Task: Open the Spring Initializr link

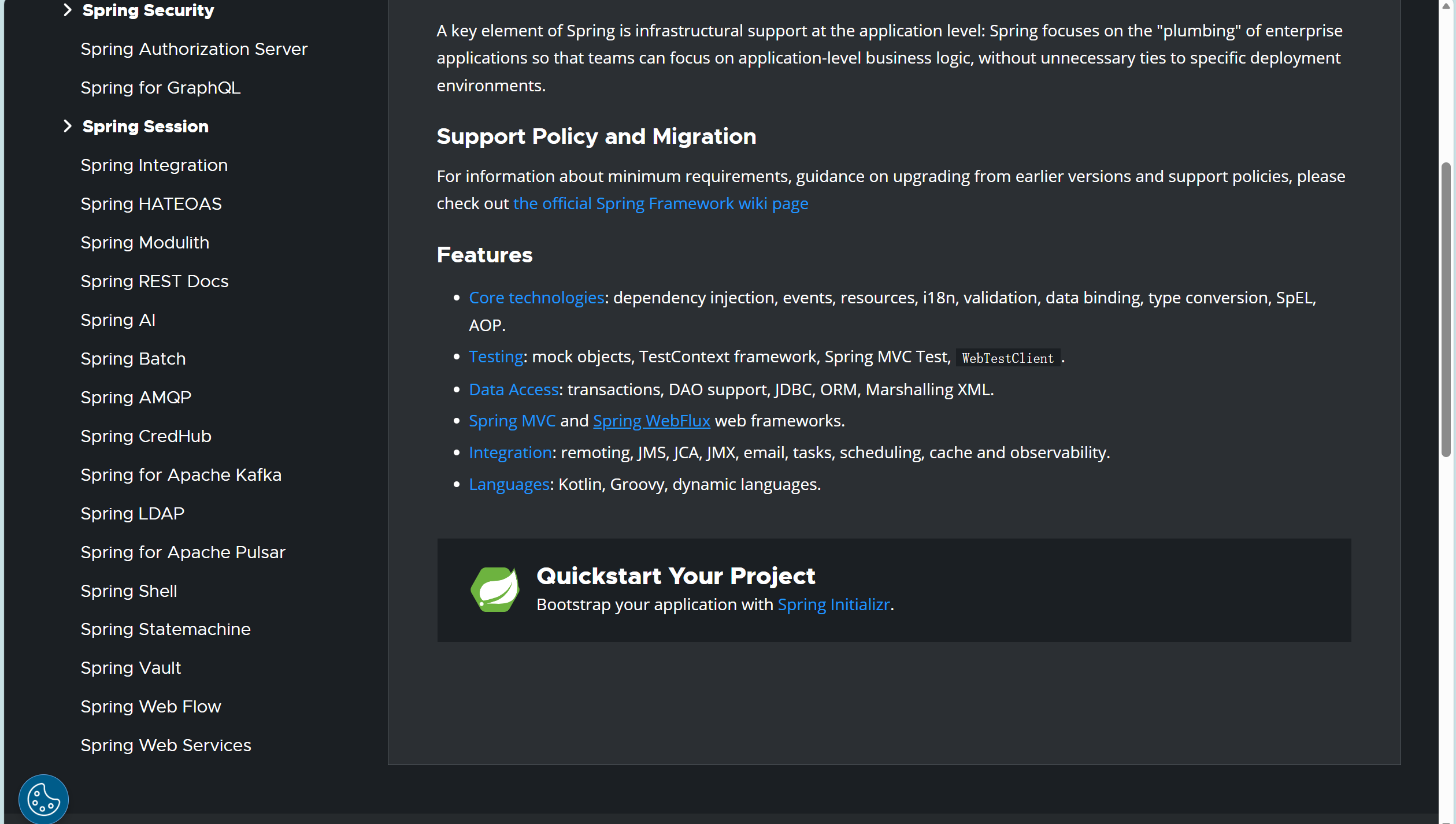Action: click(833, 604)
